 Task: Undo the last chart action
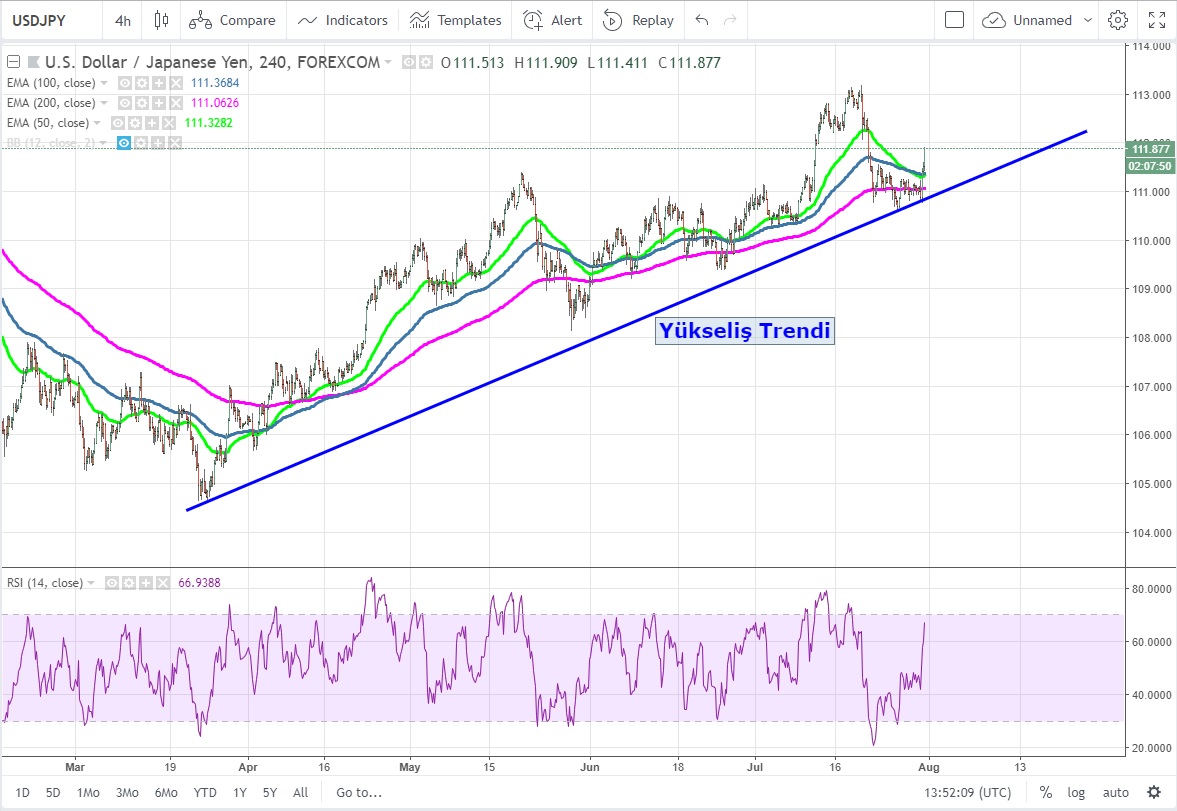(701, 20)
